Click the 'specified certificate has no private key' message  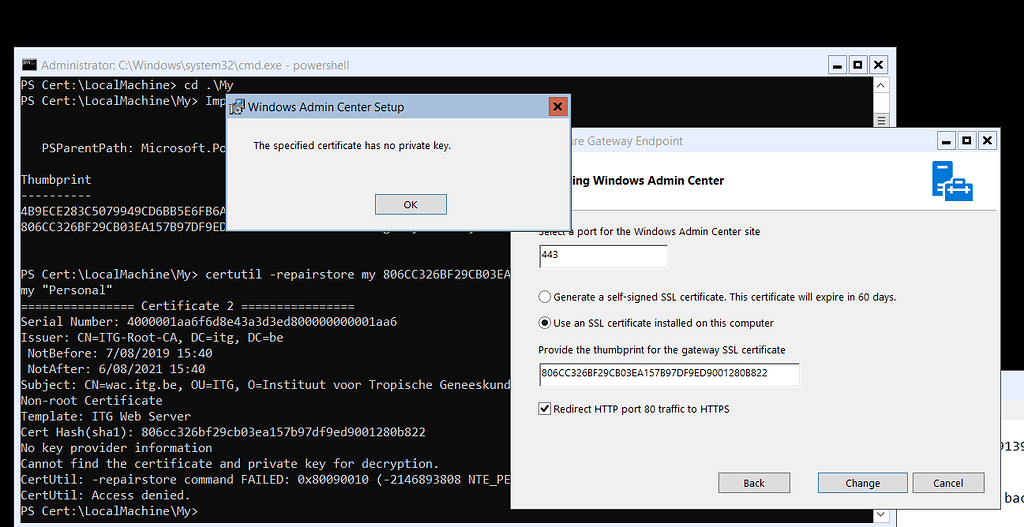tap(352, 146)
